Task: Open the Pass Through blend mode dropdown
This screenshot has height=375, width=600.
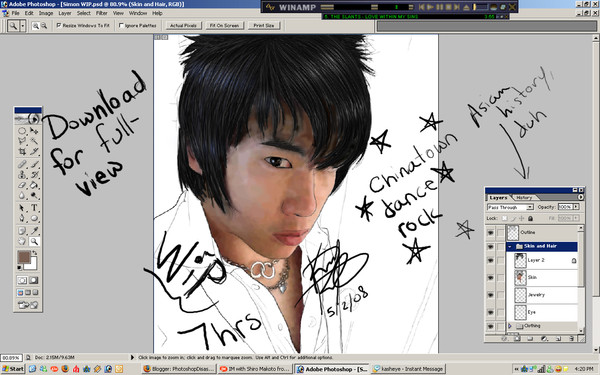Action: tap(510, 207)
